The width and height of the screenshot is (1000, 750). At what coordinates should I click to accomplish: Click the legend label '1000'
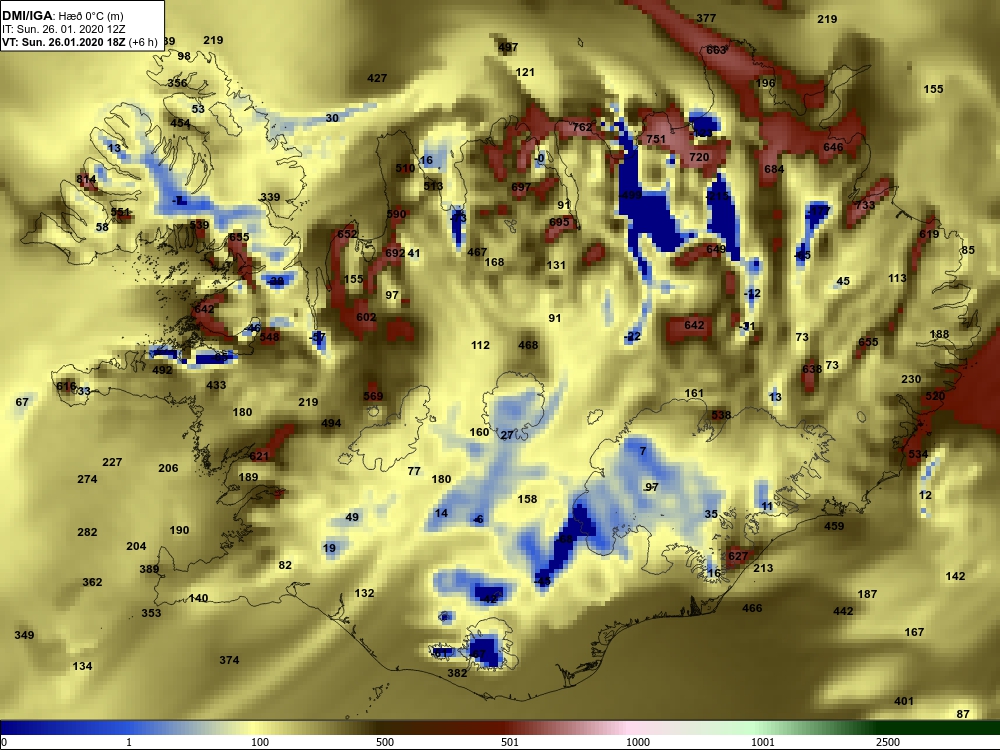[638, 742]
